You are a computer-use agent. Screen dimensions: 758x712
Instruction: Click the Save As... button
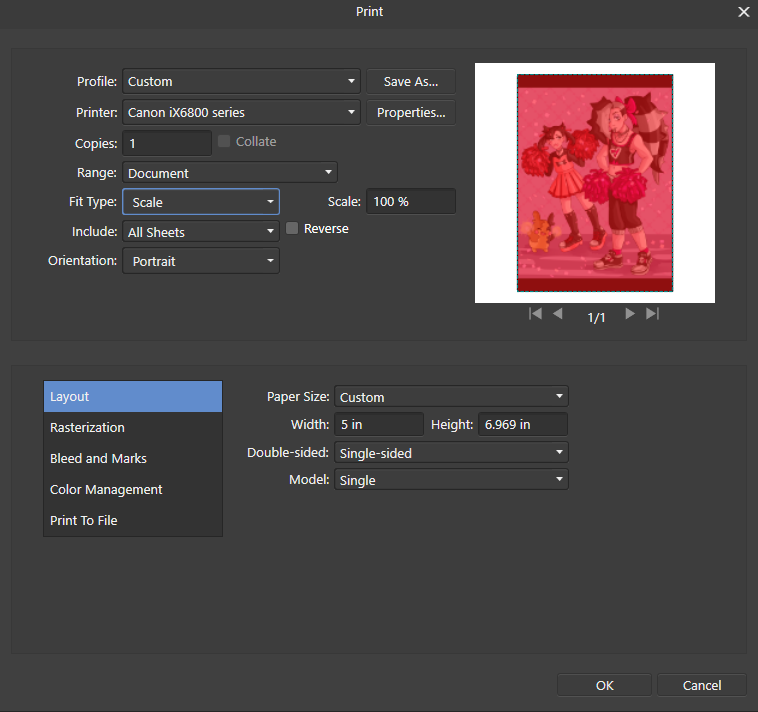411,81
